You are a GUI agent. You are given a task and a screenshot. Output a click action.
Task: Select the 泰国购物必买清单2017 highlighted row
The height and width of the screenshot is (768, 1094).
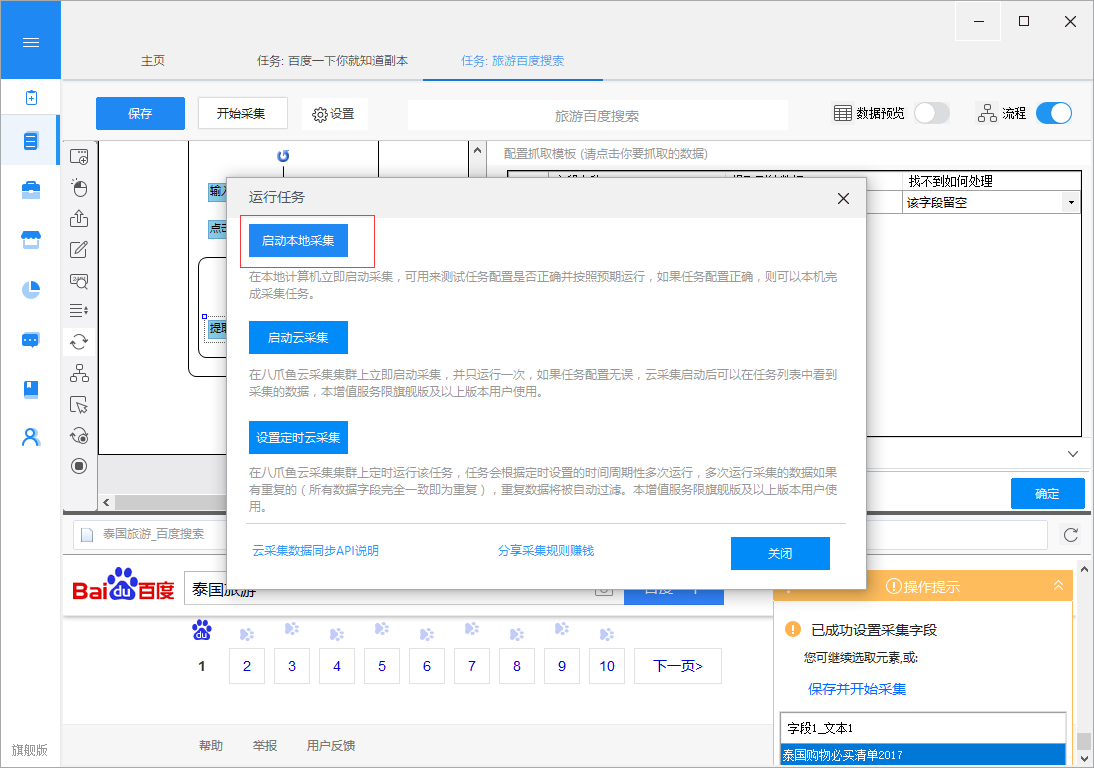(922, 755)
